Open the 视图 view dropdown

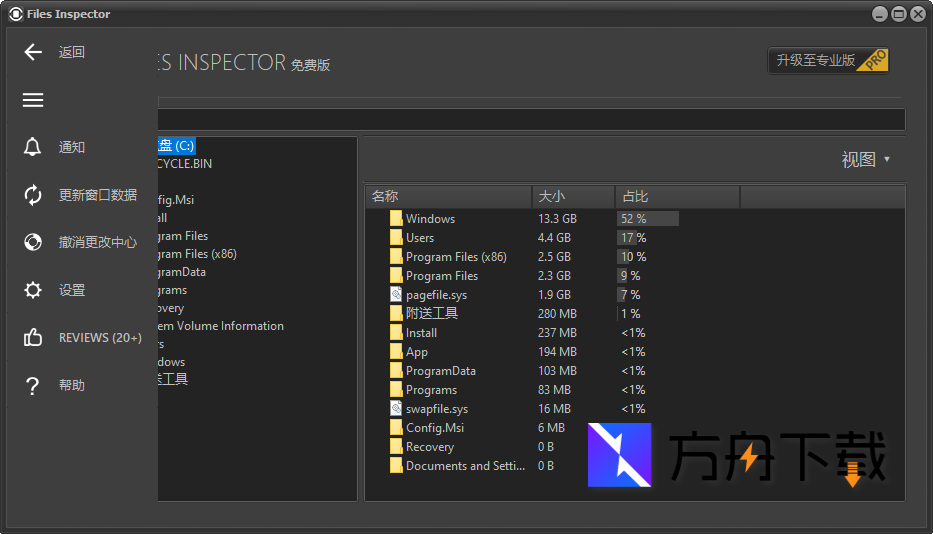coord(866,160)
